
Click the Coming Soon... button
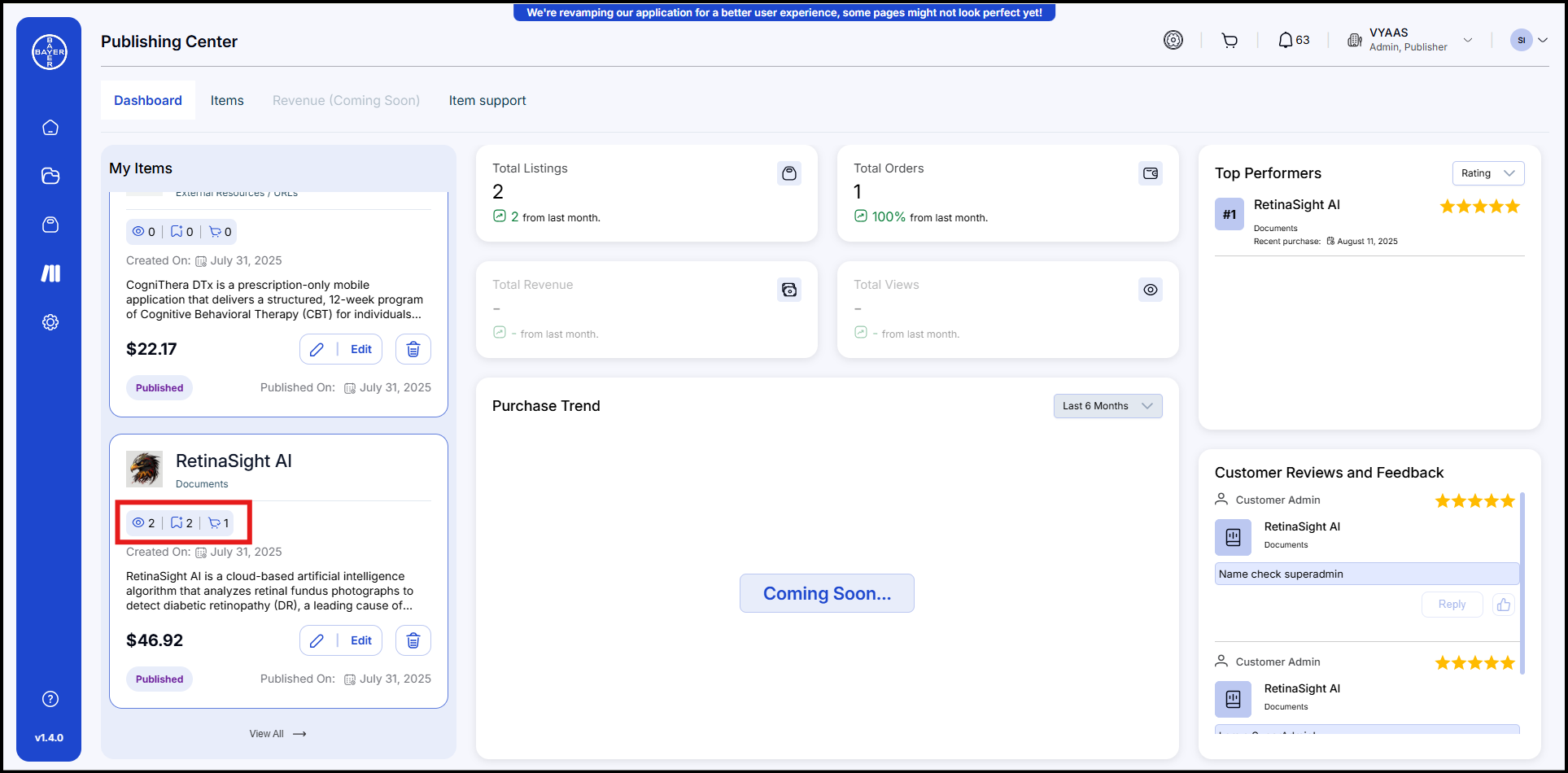point(827,593)
